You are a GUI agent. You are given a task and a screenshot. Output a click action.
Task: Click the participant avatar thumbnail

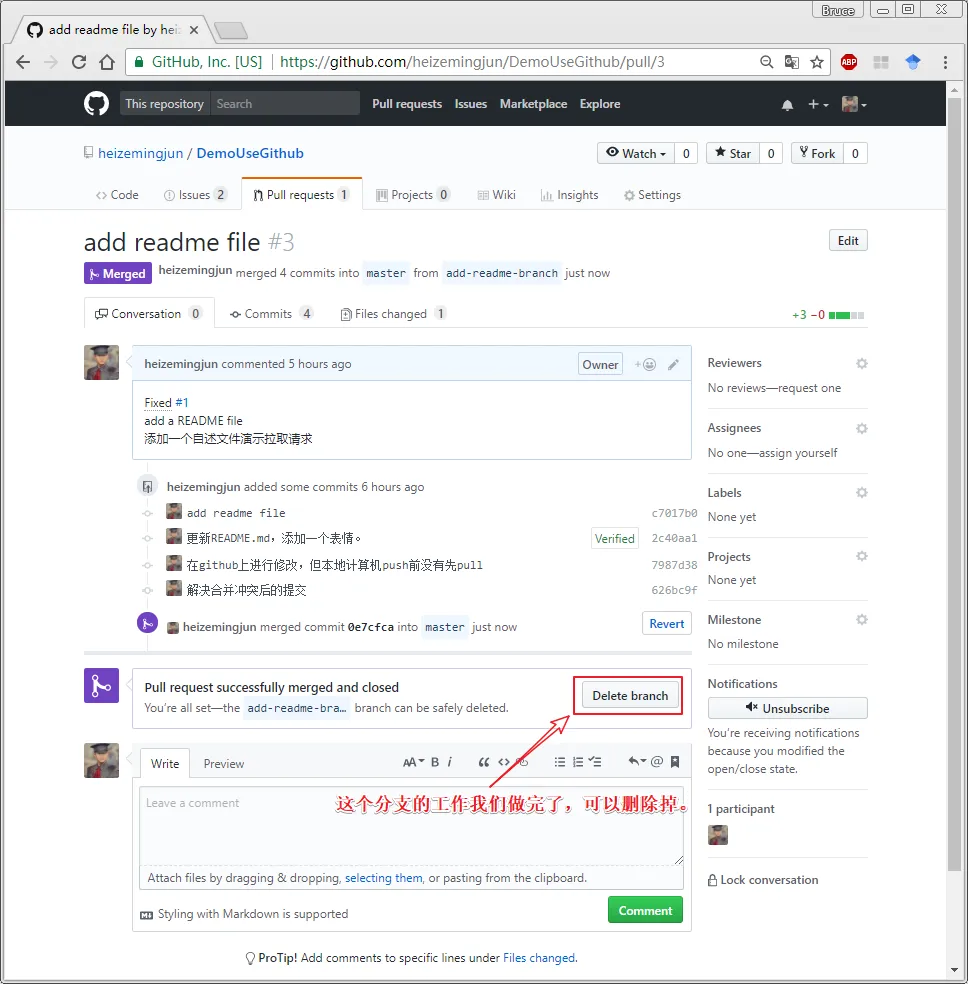tap(718, 835)
